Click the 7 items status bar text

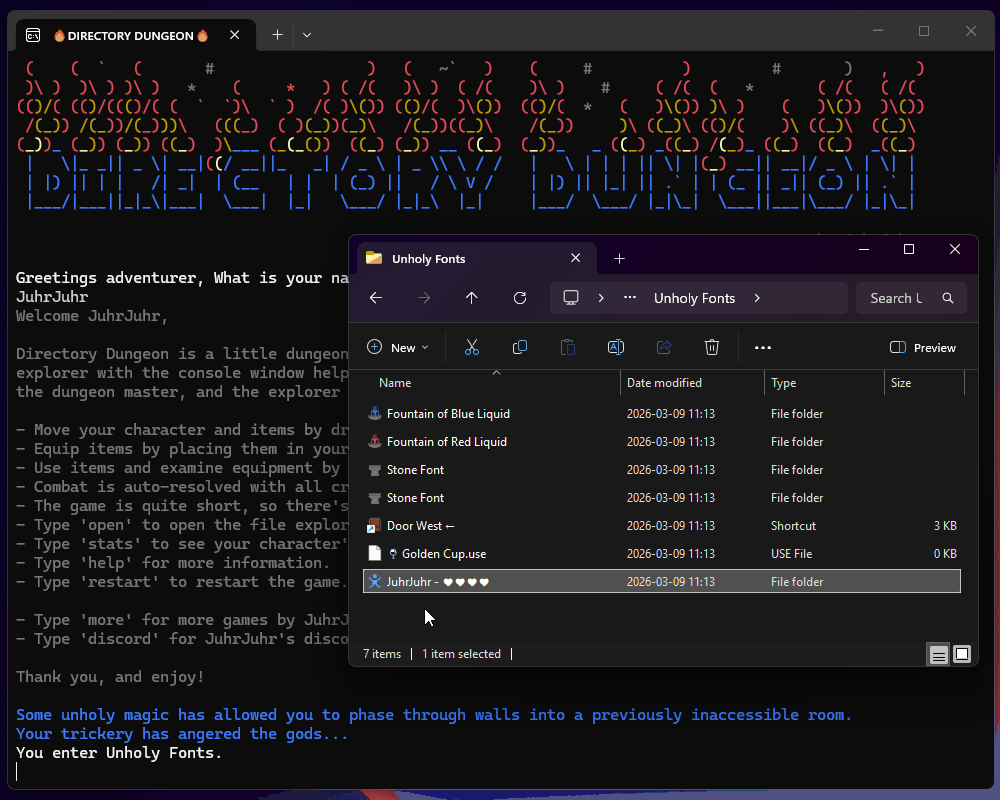point(382,654)
